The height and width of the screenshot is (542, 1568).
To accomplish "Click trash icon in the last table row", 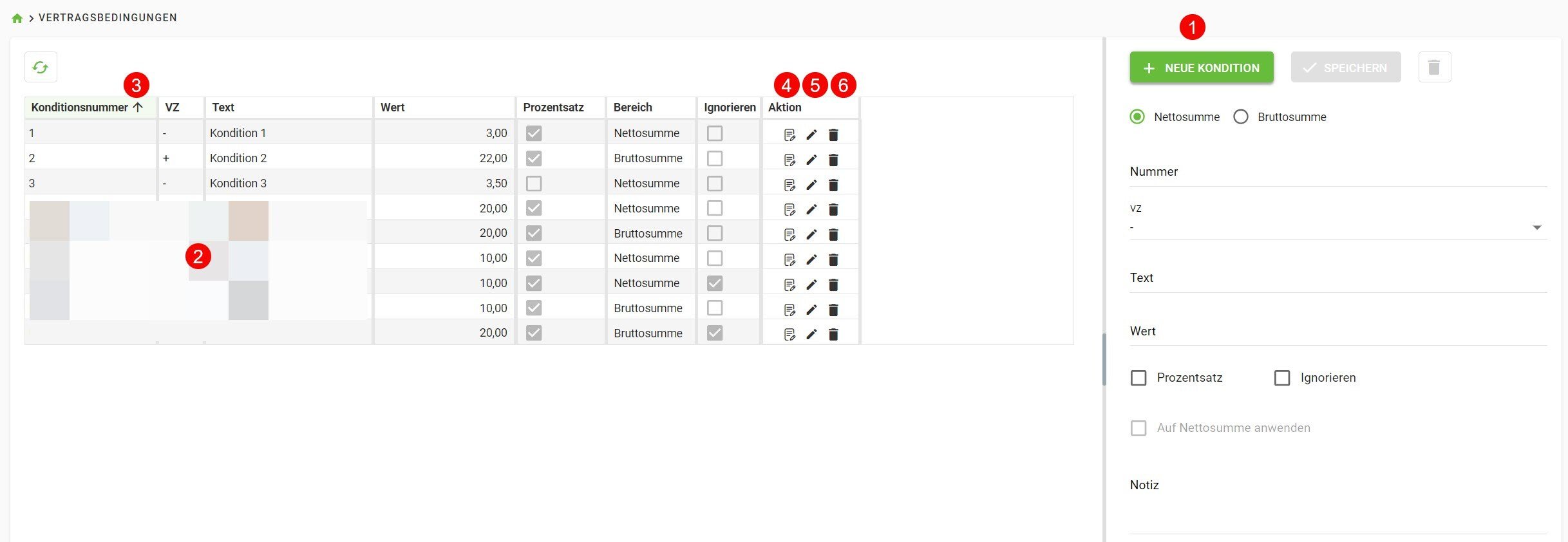I will (833, 334).
